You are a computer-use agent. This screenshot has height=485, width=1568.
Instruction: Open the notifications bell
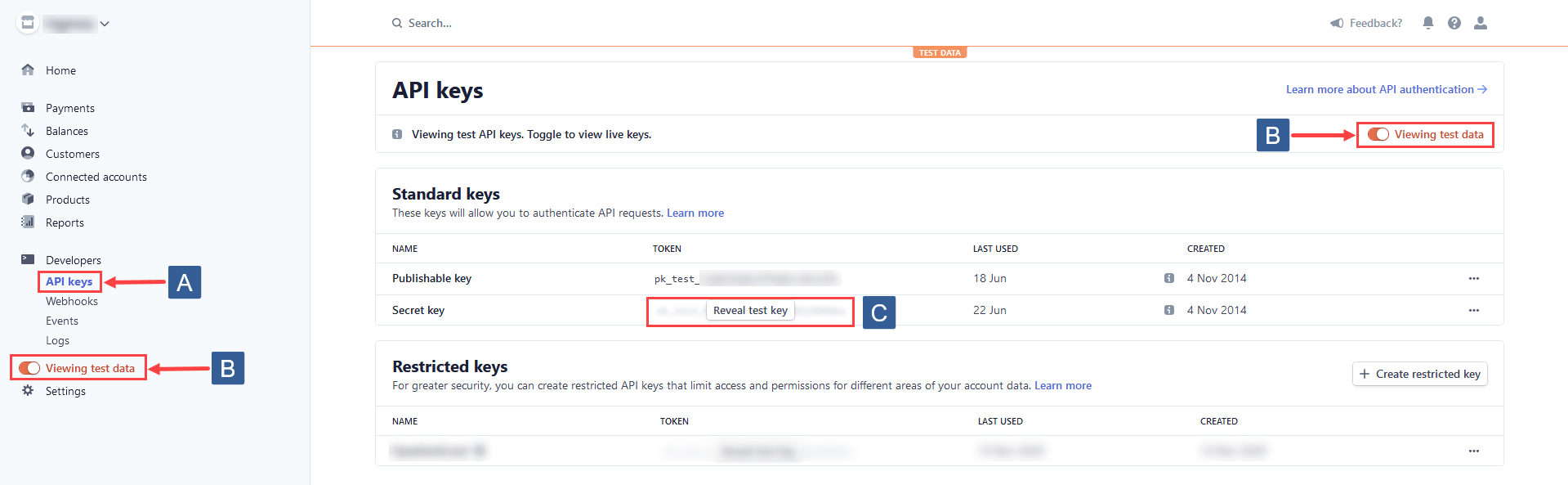(1428, 23)
